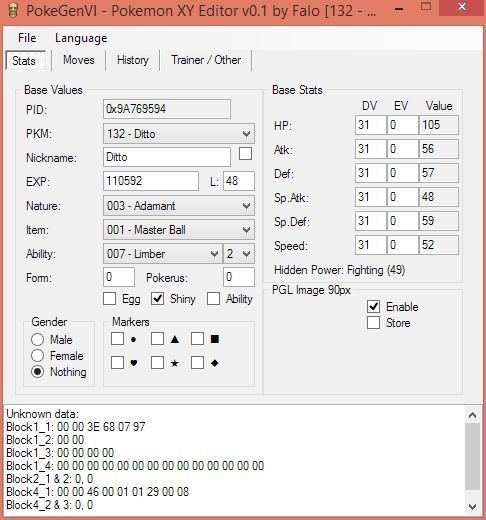The height and width of the screenshot is (520, 486).
Task: Click the Speed EV field
Action: click(x=403, y=245)
